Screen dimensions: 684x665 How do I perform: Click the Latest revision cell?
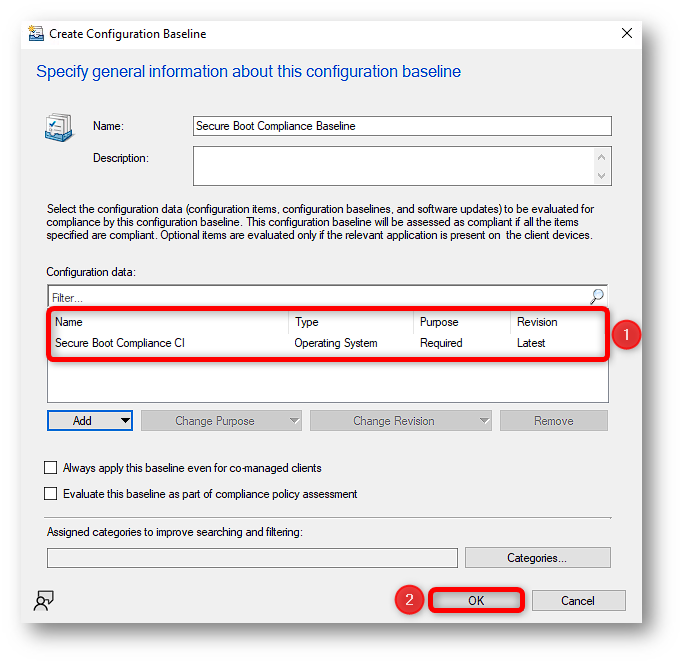click(531, 343)
